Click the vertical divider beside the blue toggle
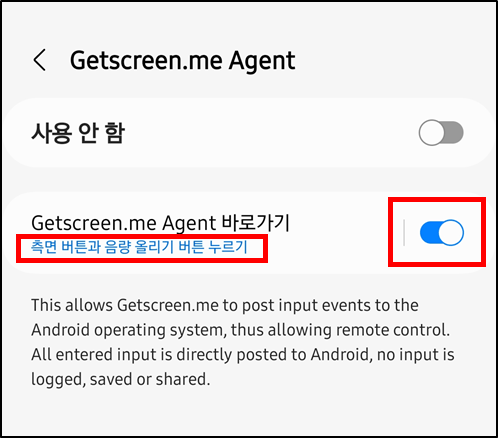Screen dimensions: 498x438 [x=404, y=232]
